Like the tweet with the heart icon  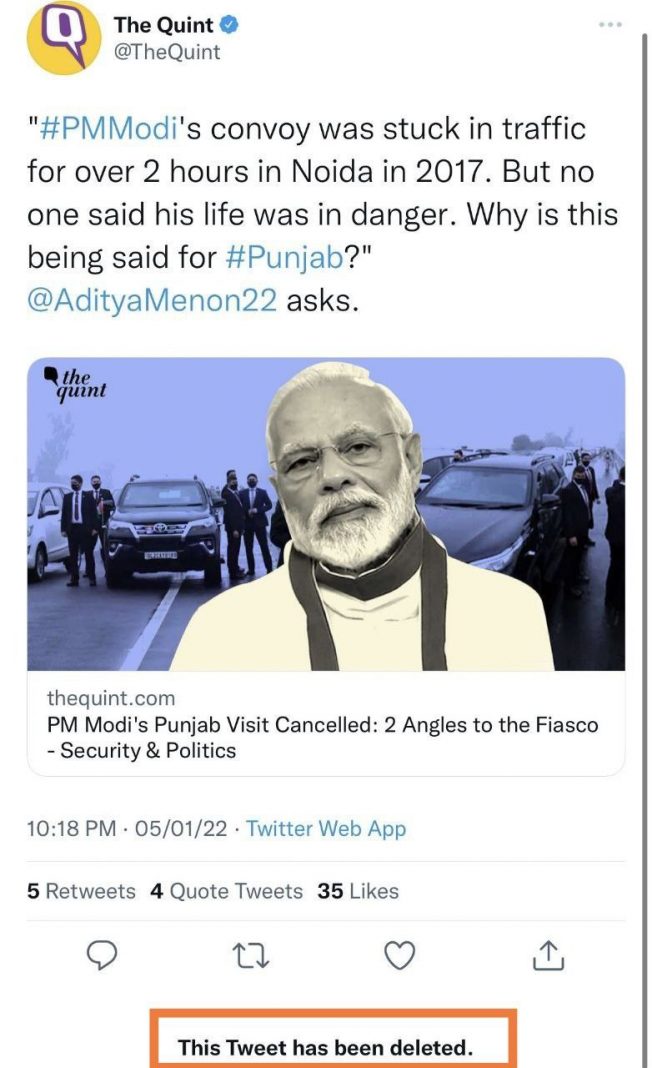[x=400, y=956]
